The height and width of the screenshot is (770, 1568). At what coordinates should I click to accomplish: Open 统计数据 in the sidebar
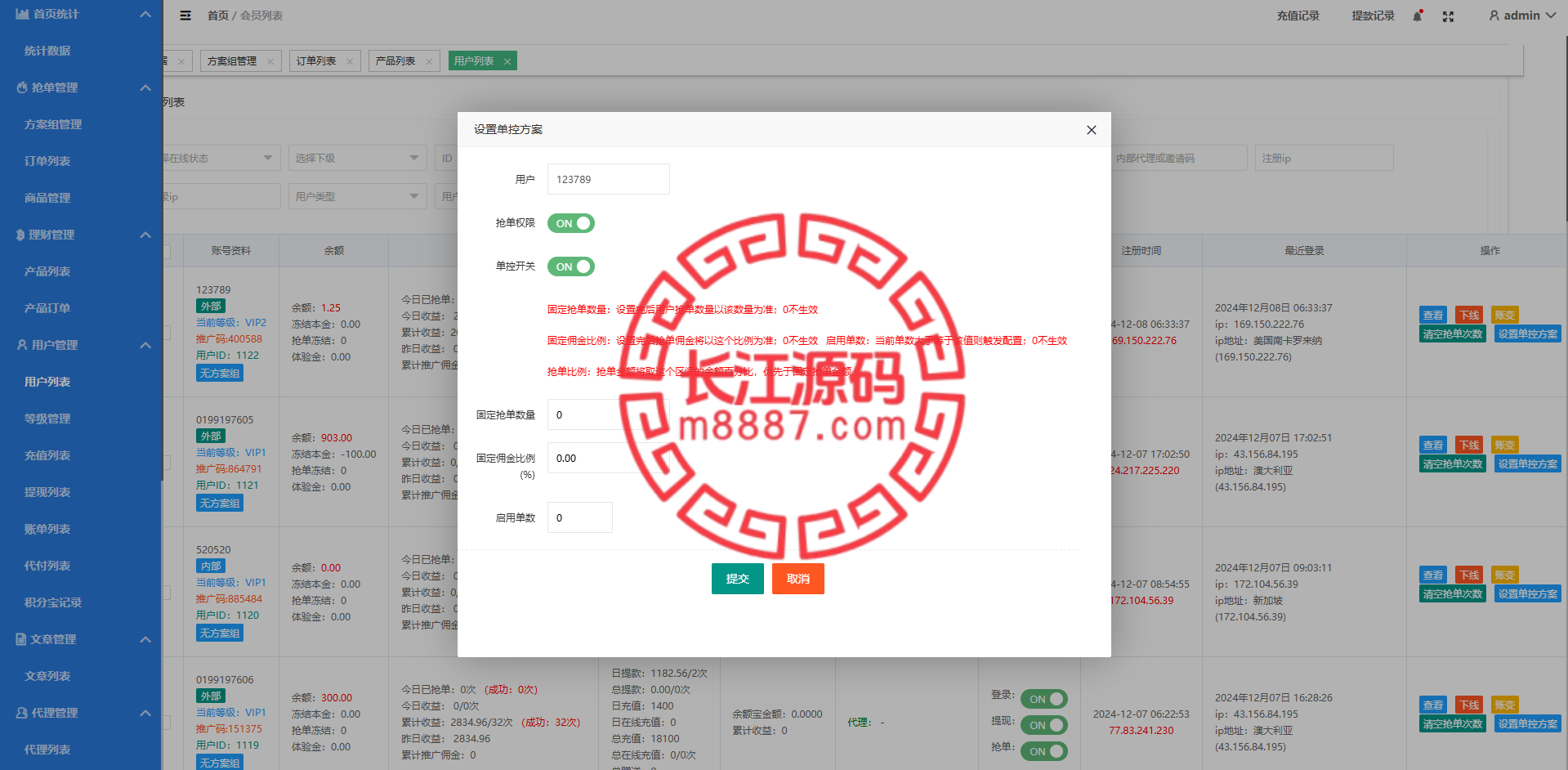click(47, 51)
